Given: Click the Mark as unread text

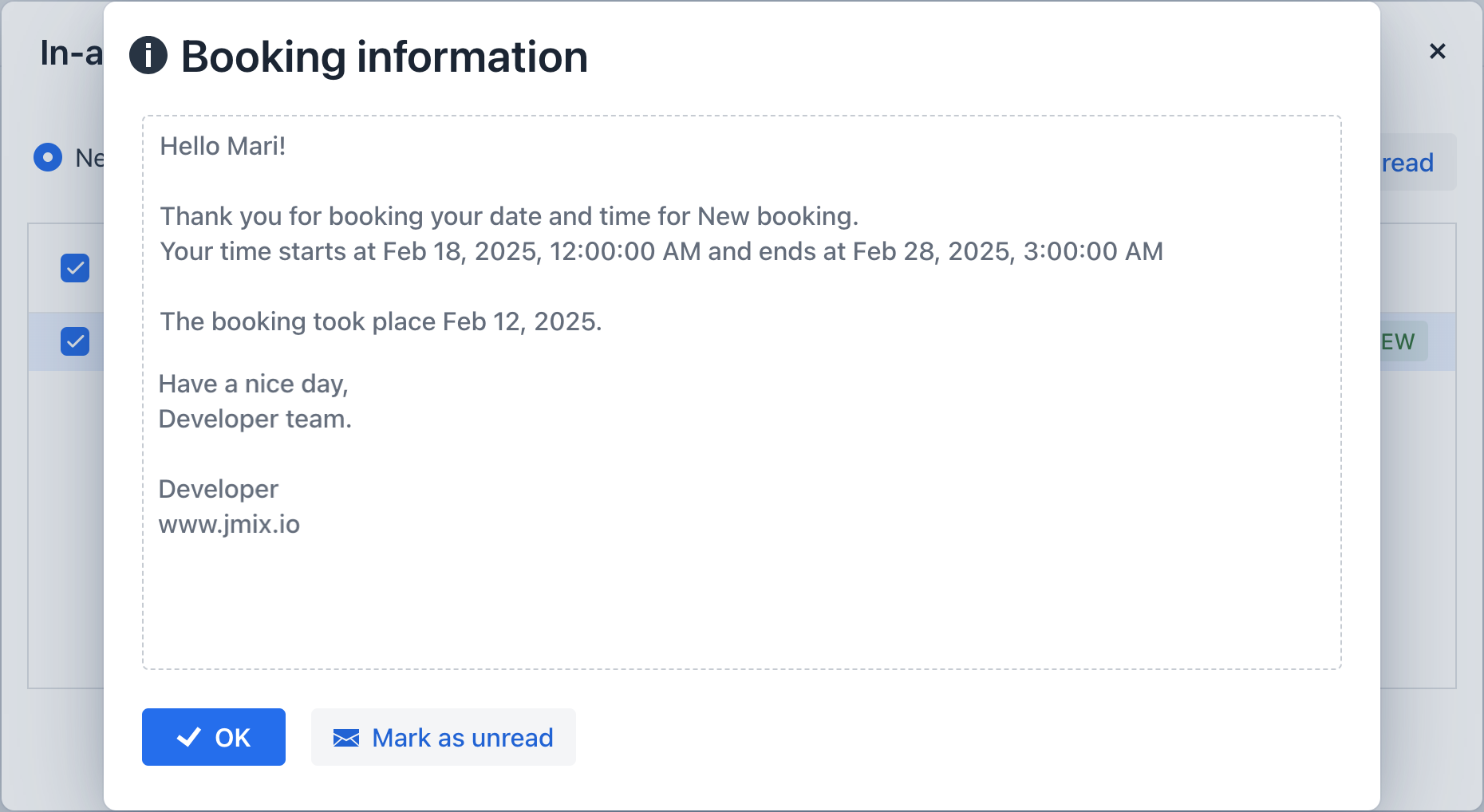Looking at the screenshot, I should (x=462, y=738).
